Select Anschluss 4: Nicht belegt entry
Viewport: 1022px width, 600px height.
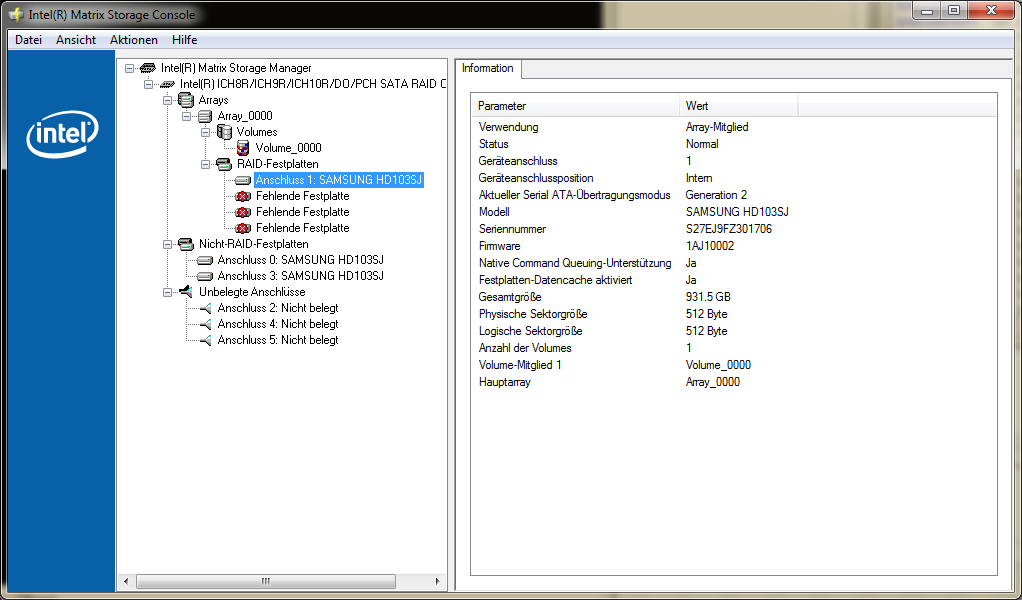click(x=278, y=324)
